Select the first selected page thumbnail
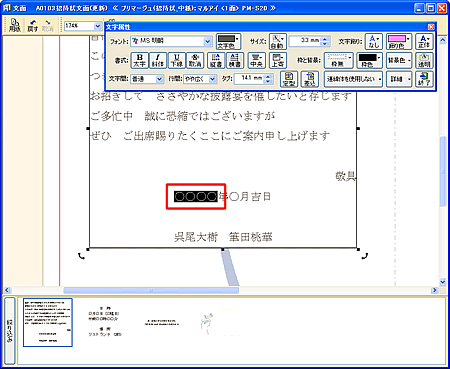Screen dimensions: 450x369 point(48,322)
